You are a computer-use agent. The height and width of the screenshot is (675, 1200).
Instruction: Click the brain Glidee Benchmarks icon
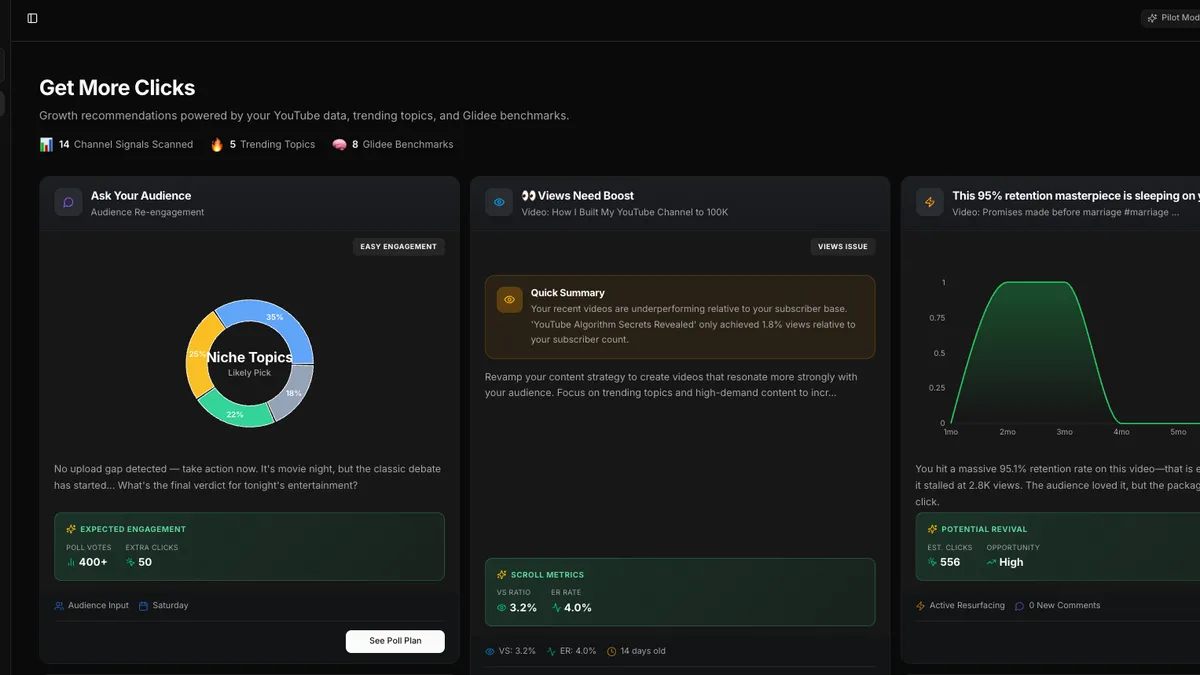[x=339, y=145]
